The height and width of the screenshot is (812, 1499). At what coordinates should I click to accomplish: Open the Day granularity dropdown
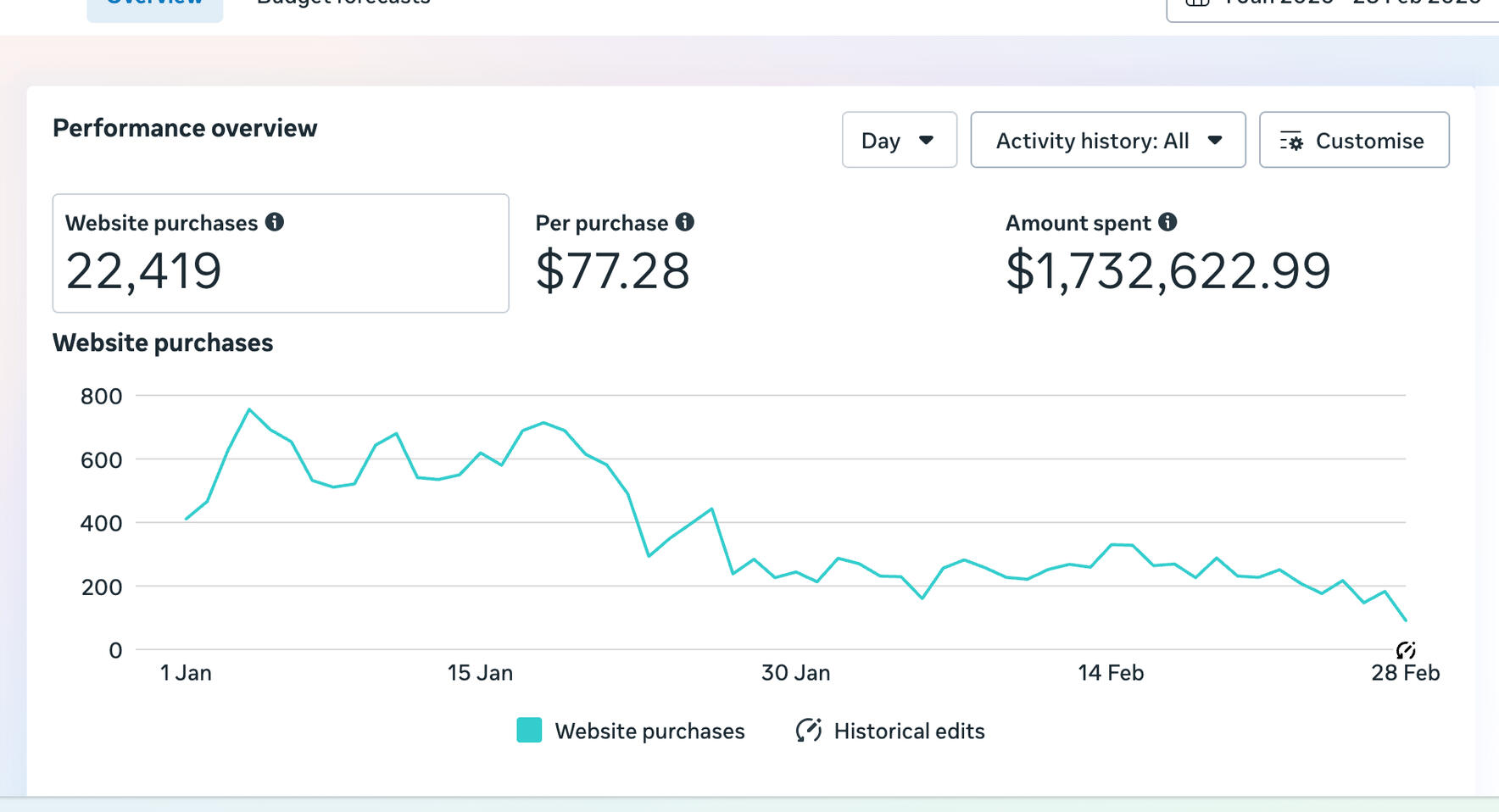click(x=899, y=141)
